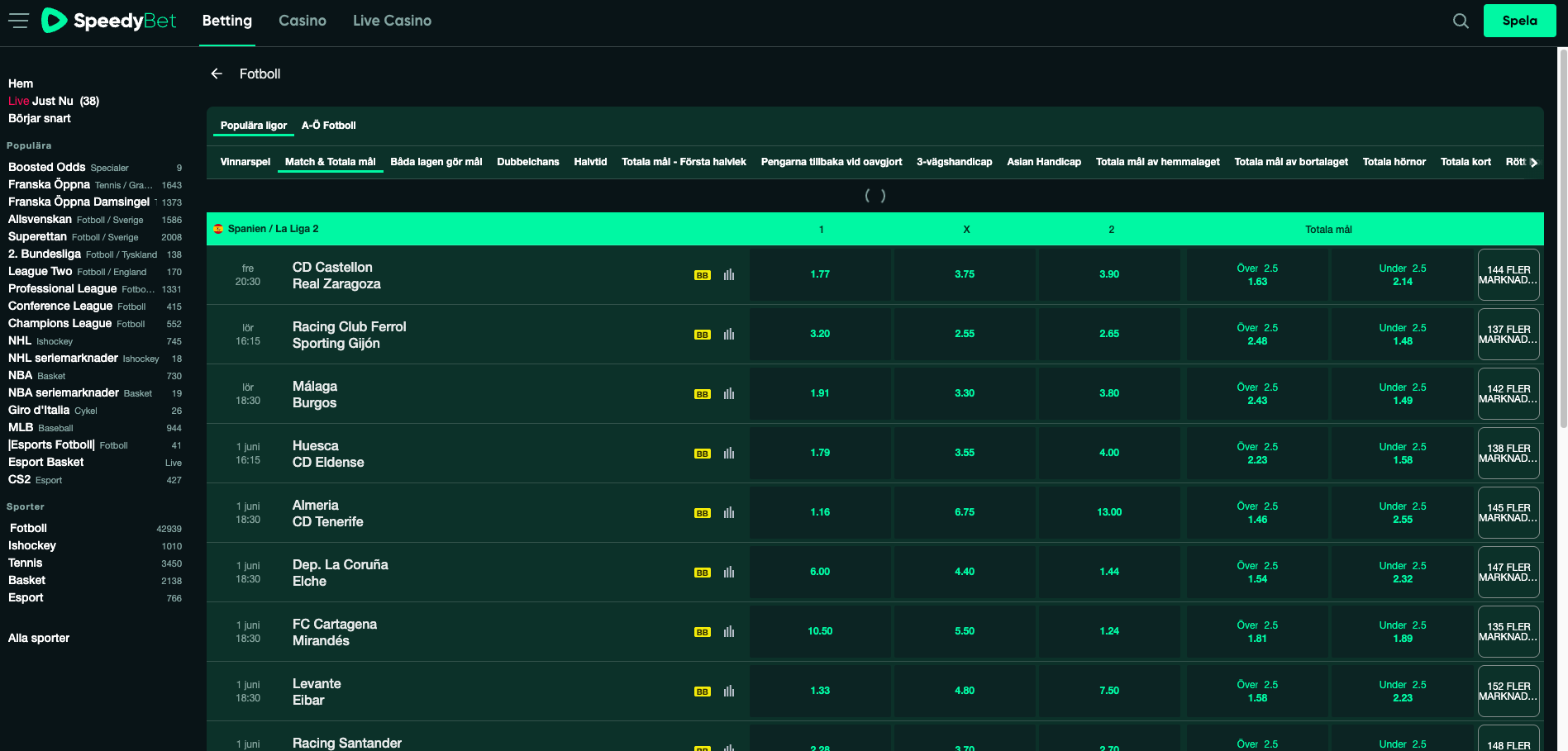1568x751 pixels.
Task: Expand 144 fler marknader for CD Castellon
Action: [x=1508, y=275]
